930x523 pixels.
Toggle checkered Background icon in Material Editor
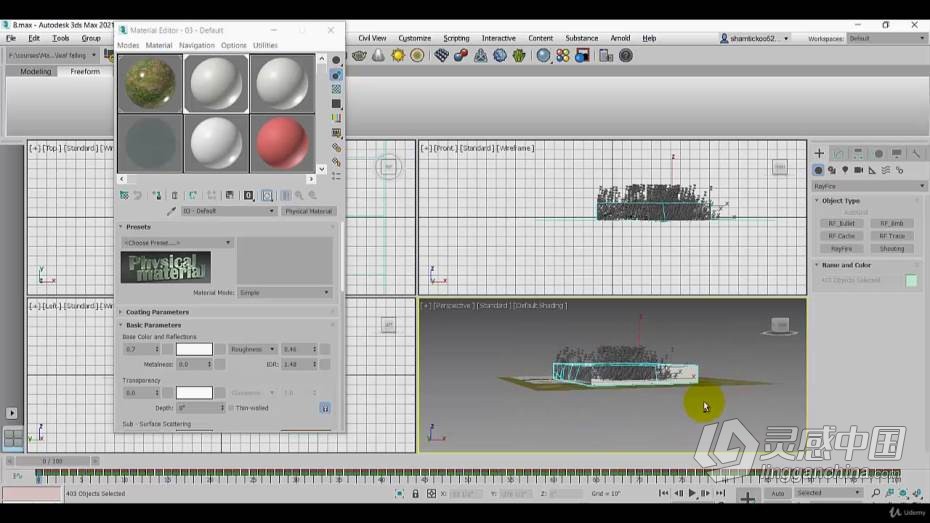pyautogui.click(x=336, y=89)
